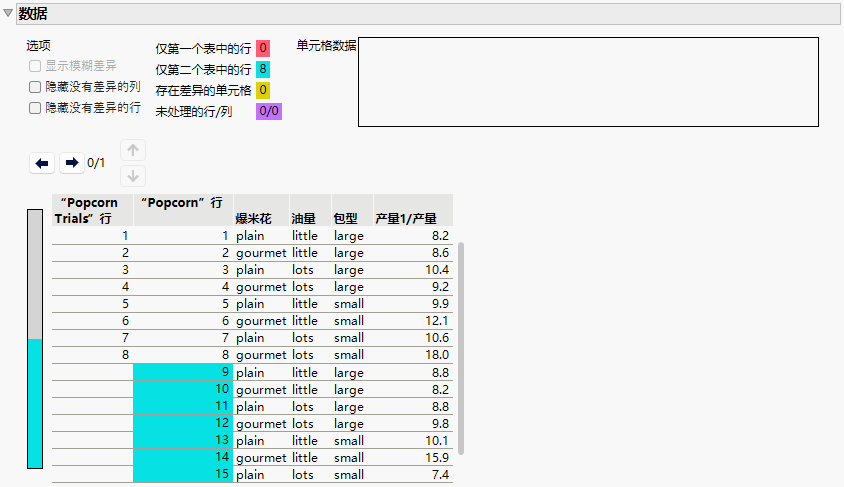844x487 pixels.
Task: Select the “Popcorn Trials”行 column header
Action: [92, 210]
